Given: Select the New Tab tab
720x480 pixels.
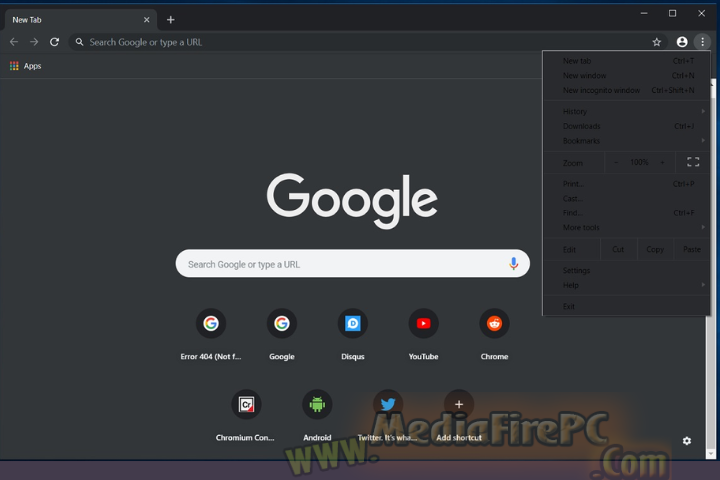Looking at the screenshot, I should (81, 20).
